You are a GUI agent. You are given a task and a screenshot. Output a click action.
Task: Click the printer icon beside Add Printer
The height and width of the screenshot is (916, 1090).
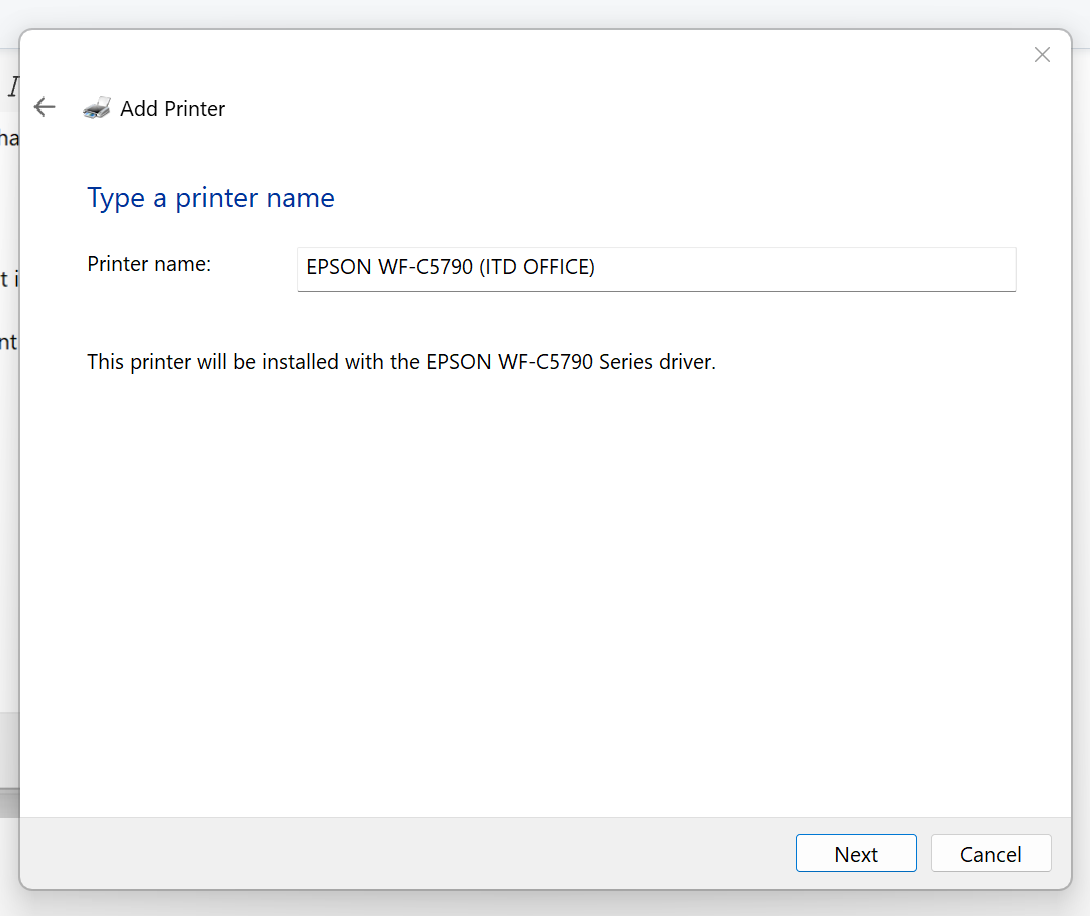point(97,108)
